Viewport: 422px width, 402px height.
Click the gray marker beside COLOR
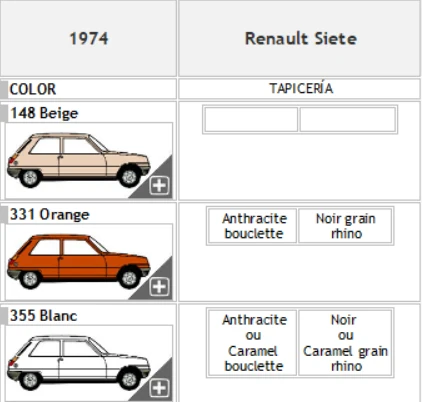4,89
